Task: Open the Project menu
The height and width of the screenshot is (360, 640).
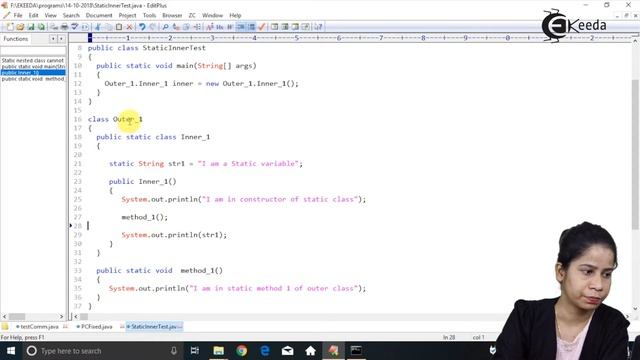Action: [x=127, y=16]
